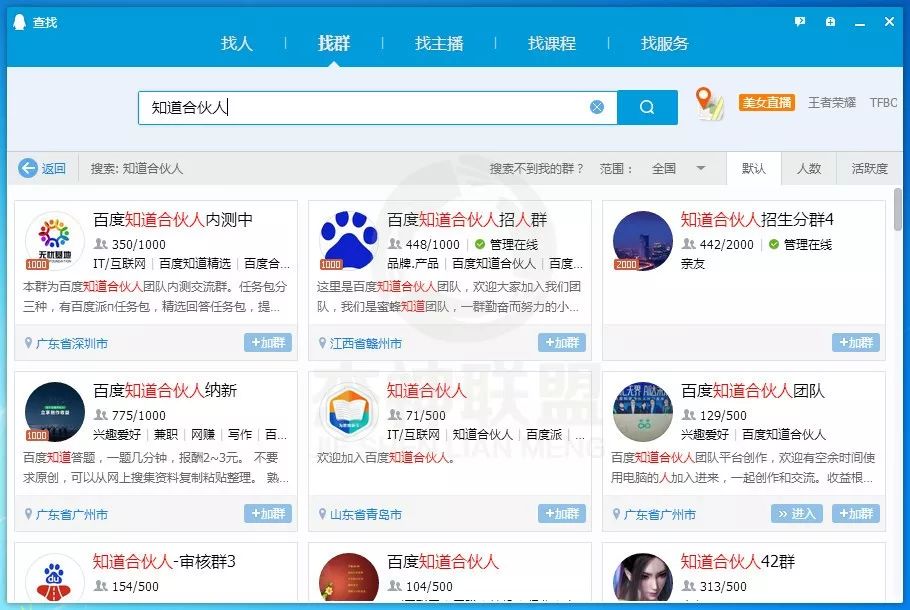The image size is (910, 610).
Task: Click green 管理在线 check for 招人群
Action: (x=480, y=244)
